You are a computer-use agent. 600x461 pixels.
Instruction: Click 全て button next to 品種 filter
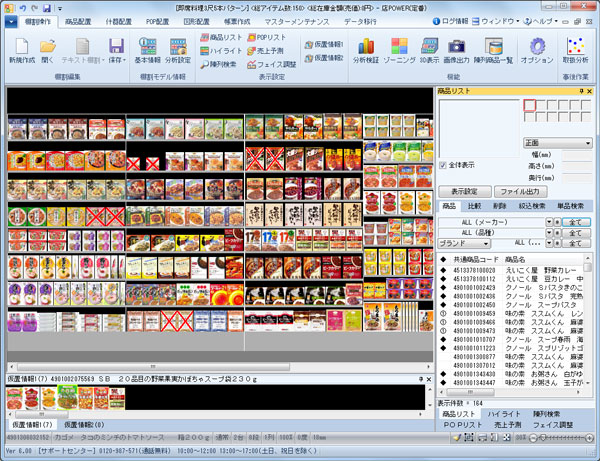click(576, 233)
